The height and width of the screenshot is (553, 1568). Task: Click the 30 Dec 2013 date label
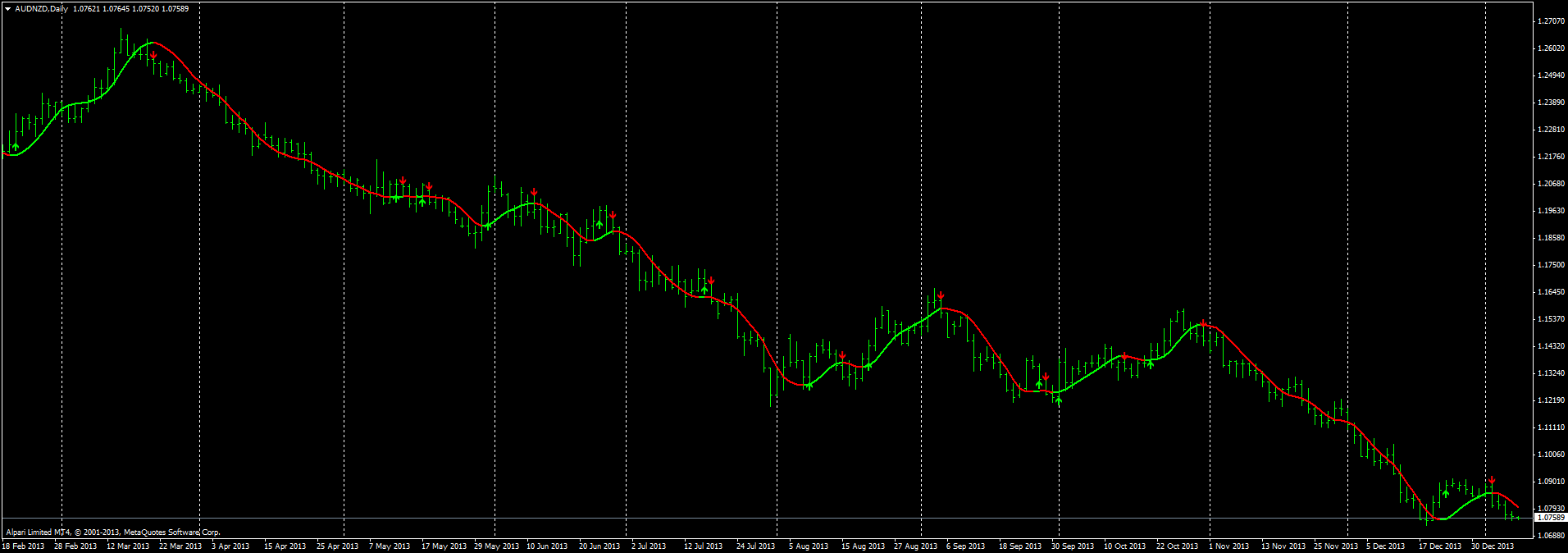pyautogui.click(x=1493, y=546)
